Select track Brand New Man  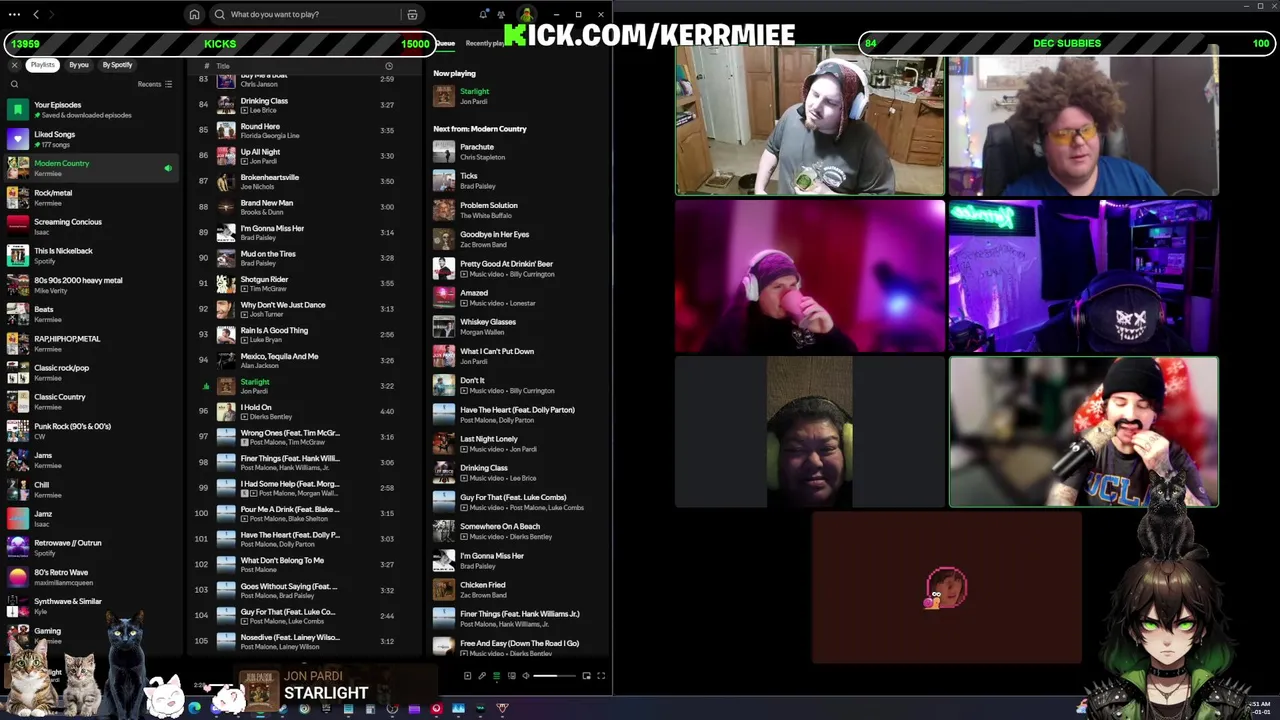pyautogui.click(x=305, y=207)
